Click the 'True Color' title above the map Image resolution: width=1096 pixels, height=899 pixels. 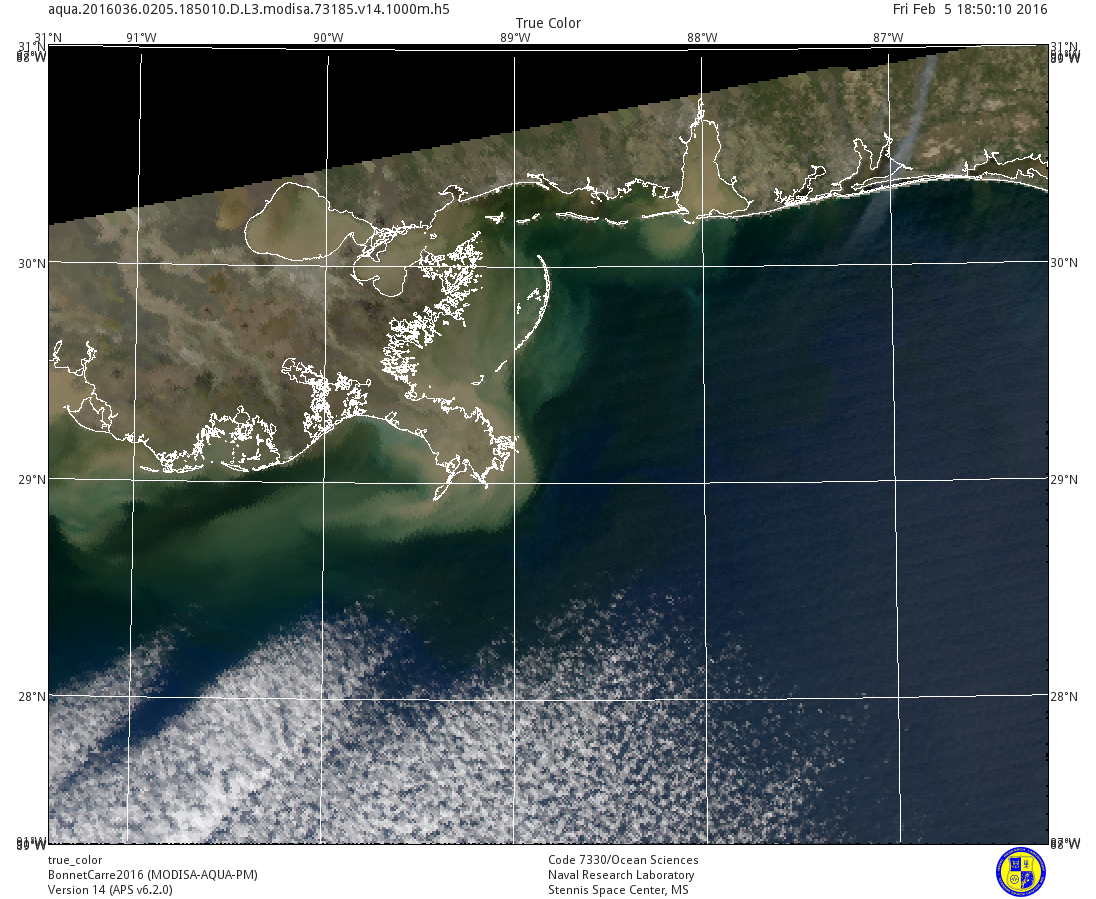(548, 23)
